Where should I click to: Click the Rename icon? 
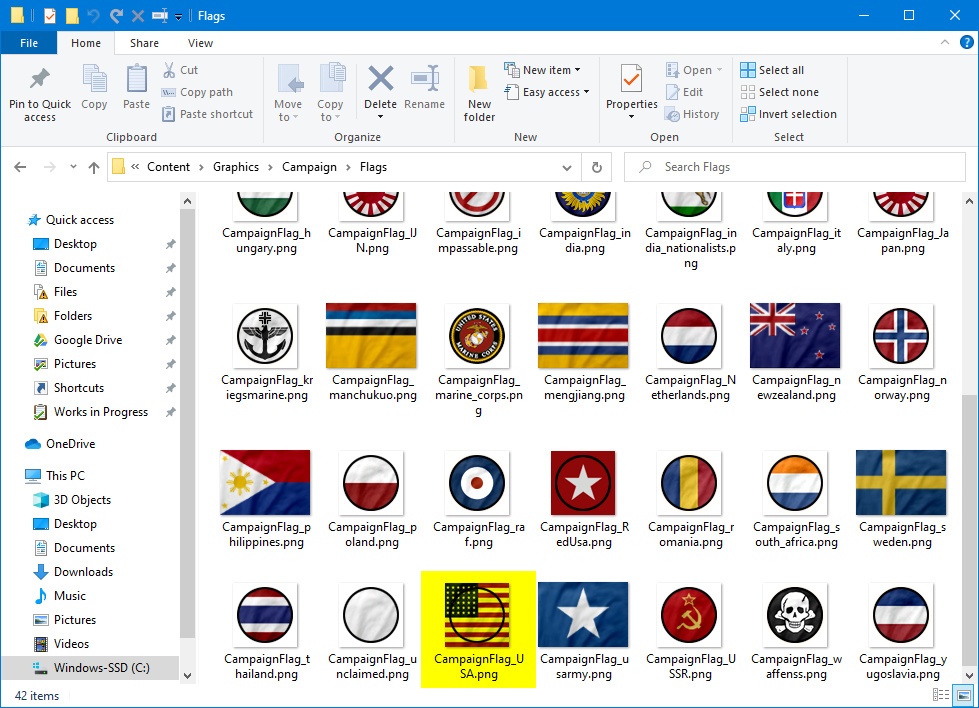[425, 79]
